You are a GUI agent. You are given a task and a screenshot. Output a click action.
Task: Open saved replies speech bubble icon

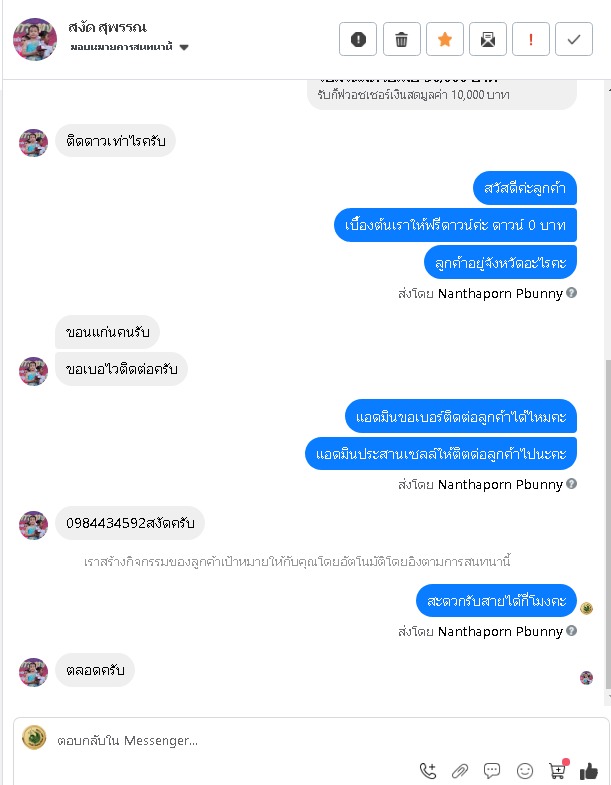(x=492, y=770)
